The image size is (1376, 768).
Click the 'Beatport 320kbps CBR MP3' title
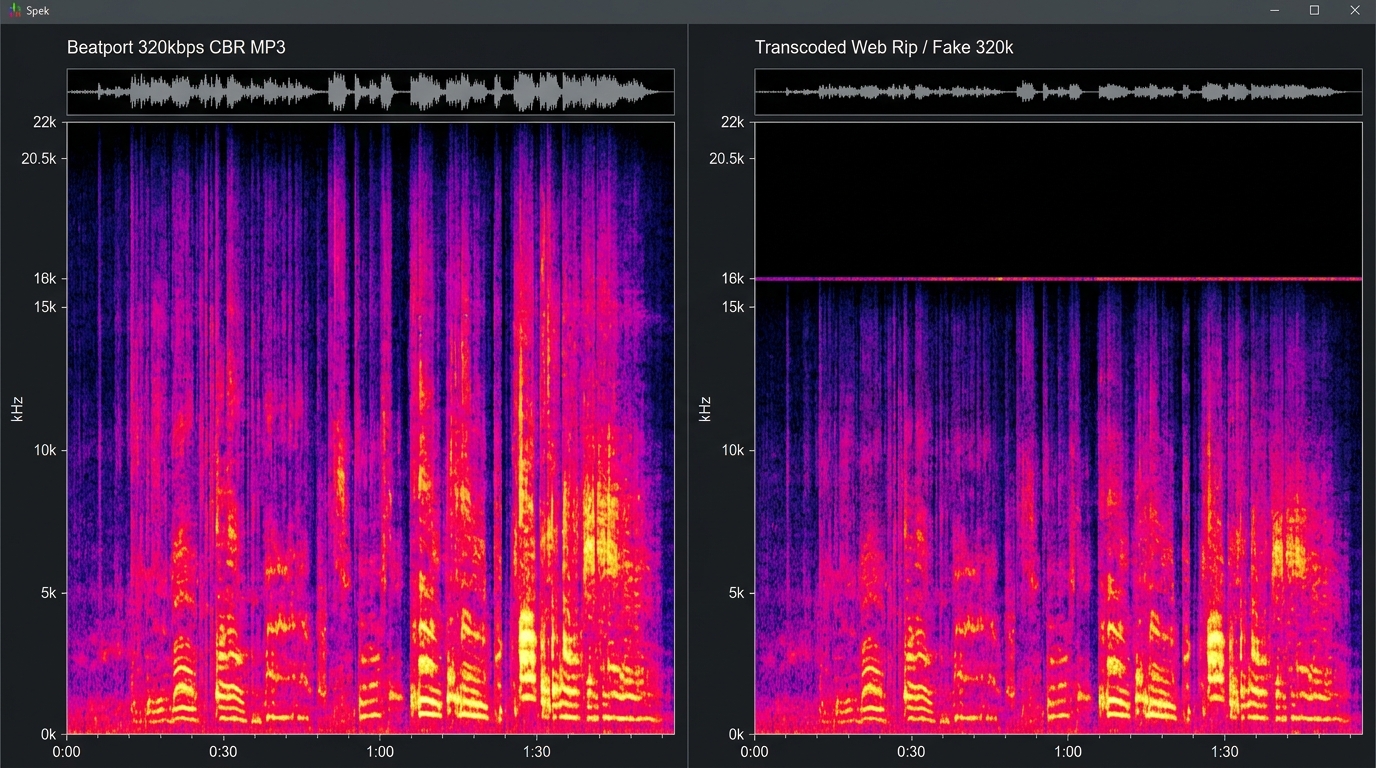point(176,47)
